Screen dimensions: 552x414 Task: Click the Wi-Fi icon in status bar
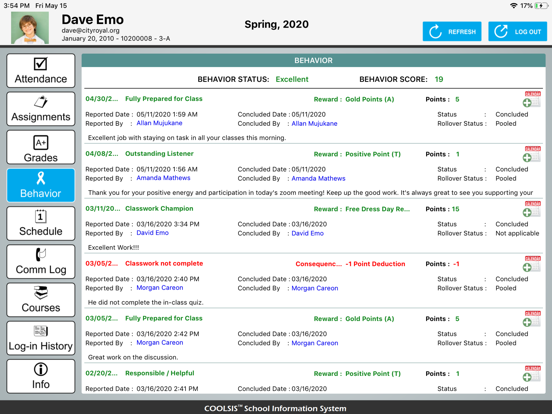coord(514,6)
